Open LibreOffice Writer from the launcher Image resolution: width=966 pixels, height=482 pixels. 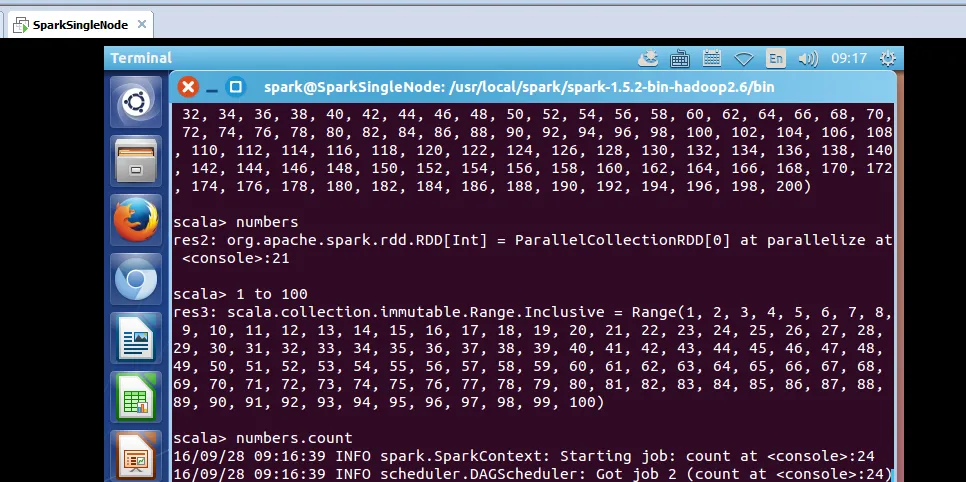point(136,338)
